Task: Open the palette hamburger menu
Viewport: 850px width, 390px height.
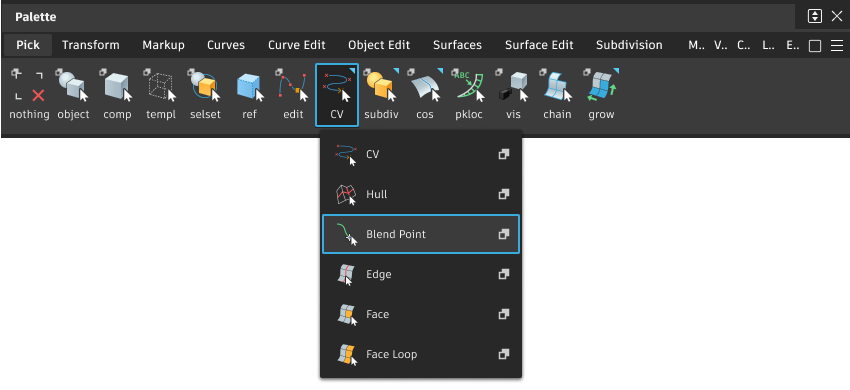Action: pyautogui.click(x=837, y=46)
